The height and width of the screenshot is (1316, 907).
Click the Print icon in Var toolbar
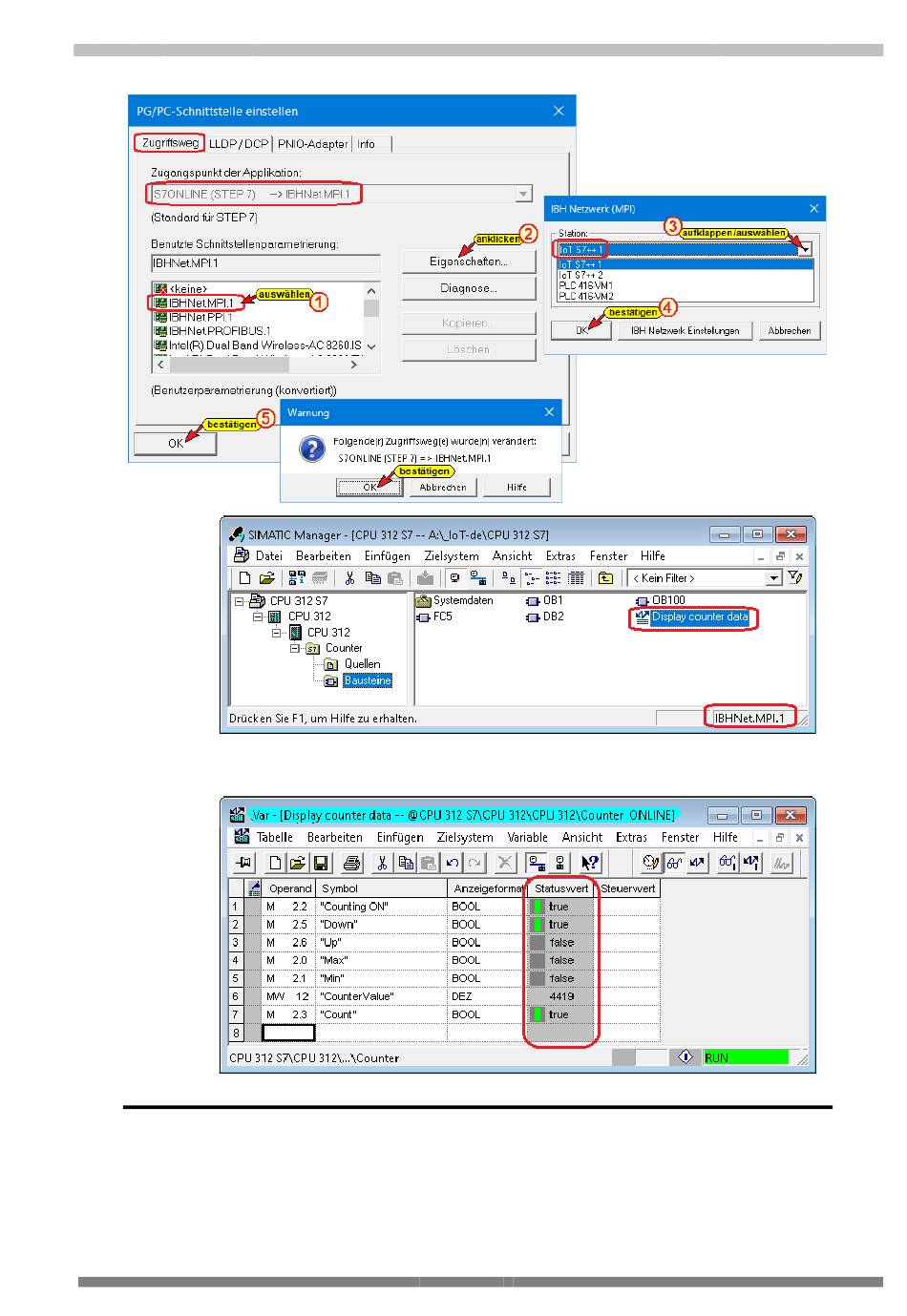coord(351,863)
